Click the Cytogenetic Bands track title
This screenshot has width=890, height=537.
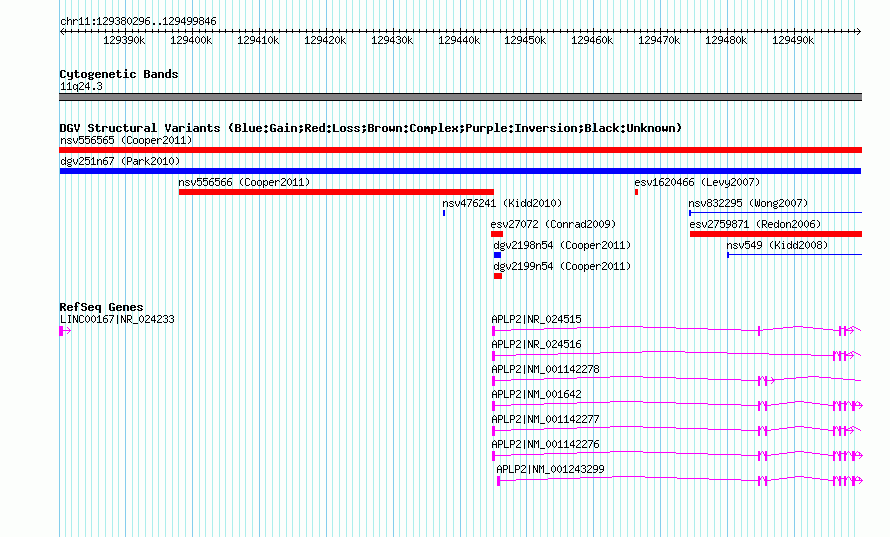119,74
